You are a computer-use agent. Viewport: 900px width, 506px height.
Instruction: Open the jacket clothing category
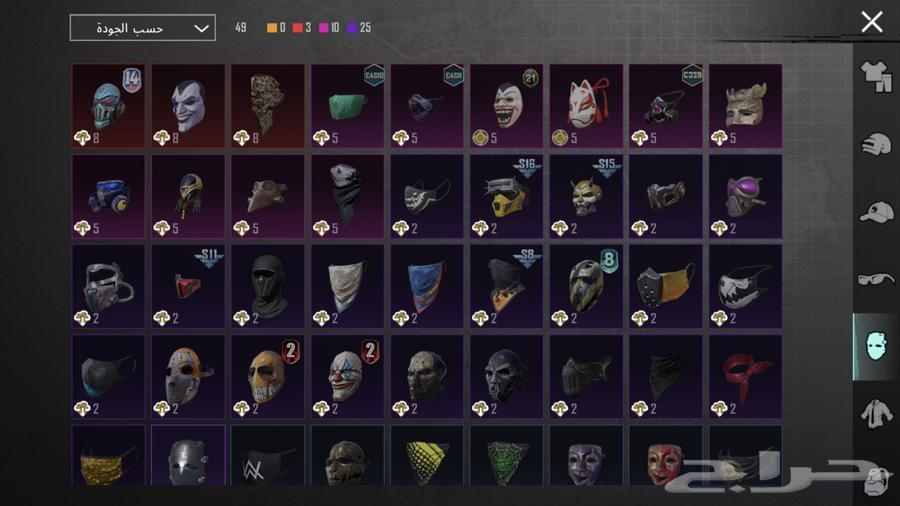pos(876,414)
